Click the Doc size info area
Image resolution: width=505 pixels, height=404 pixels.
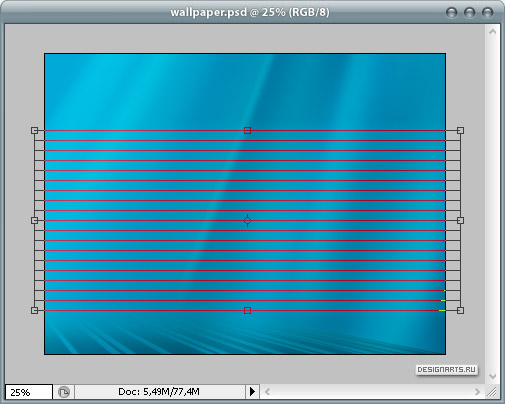[159, 391]
